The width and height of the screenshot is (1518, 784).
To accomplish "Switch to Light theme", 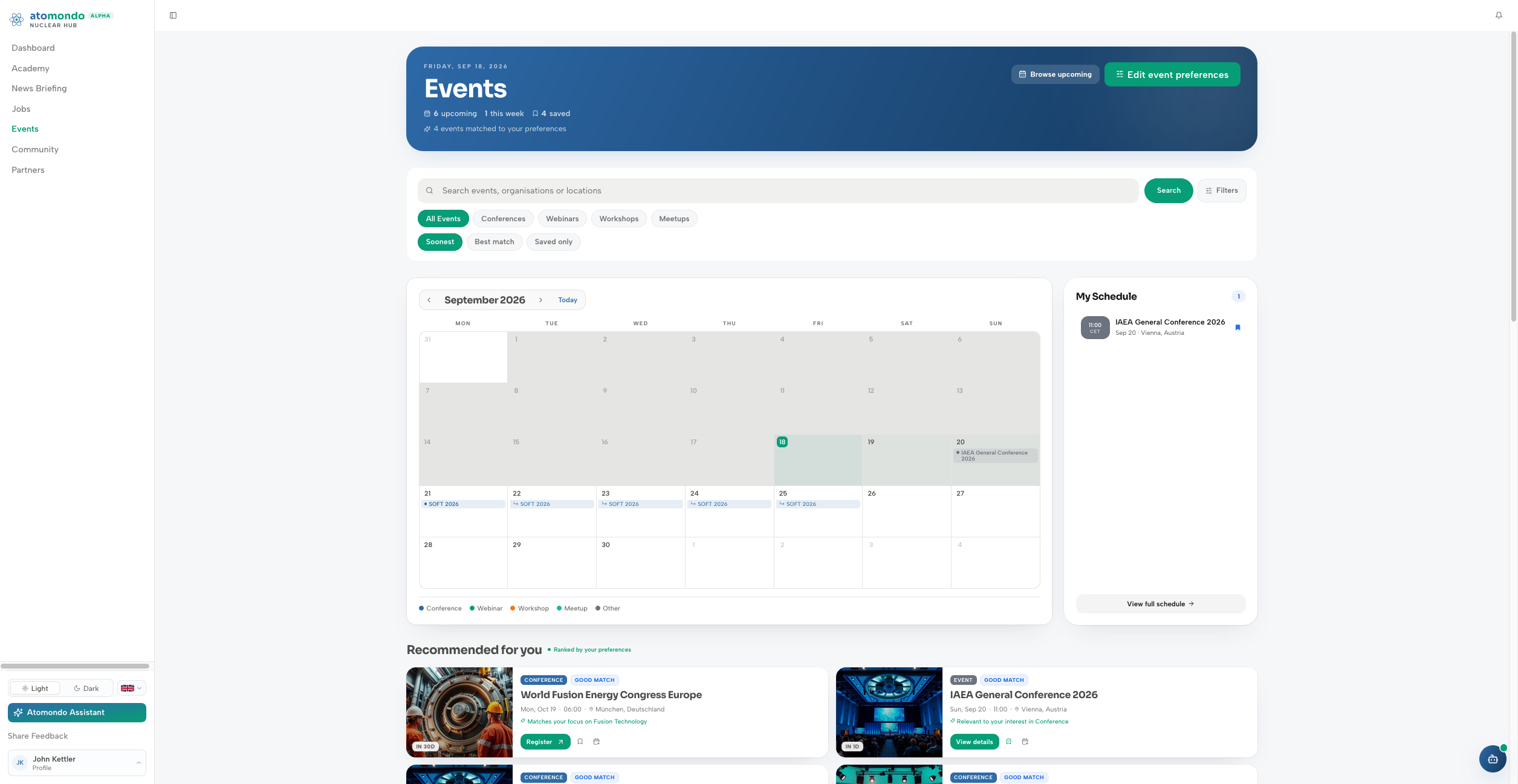I will coord(35,688).
